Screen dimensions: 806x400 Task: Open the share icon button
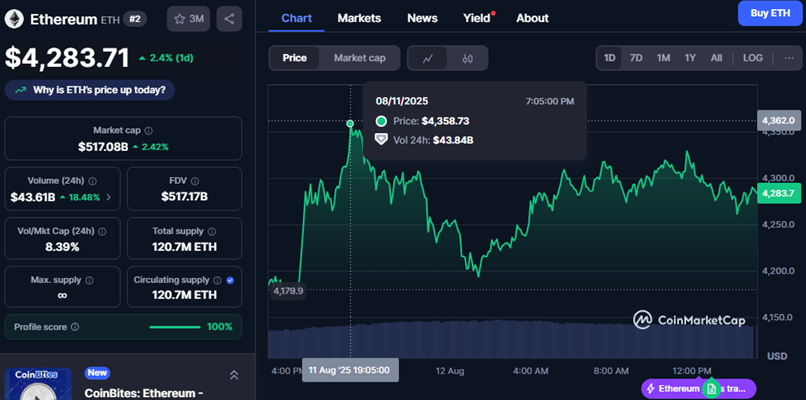[229, 19]
